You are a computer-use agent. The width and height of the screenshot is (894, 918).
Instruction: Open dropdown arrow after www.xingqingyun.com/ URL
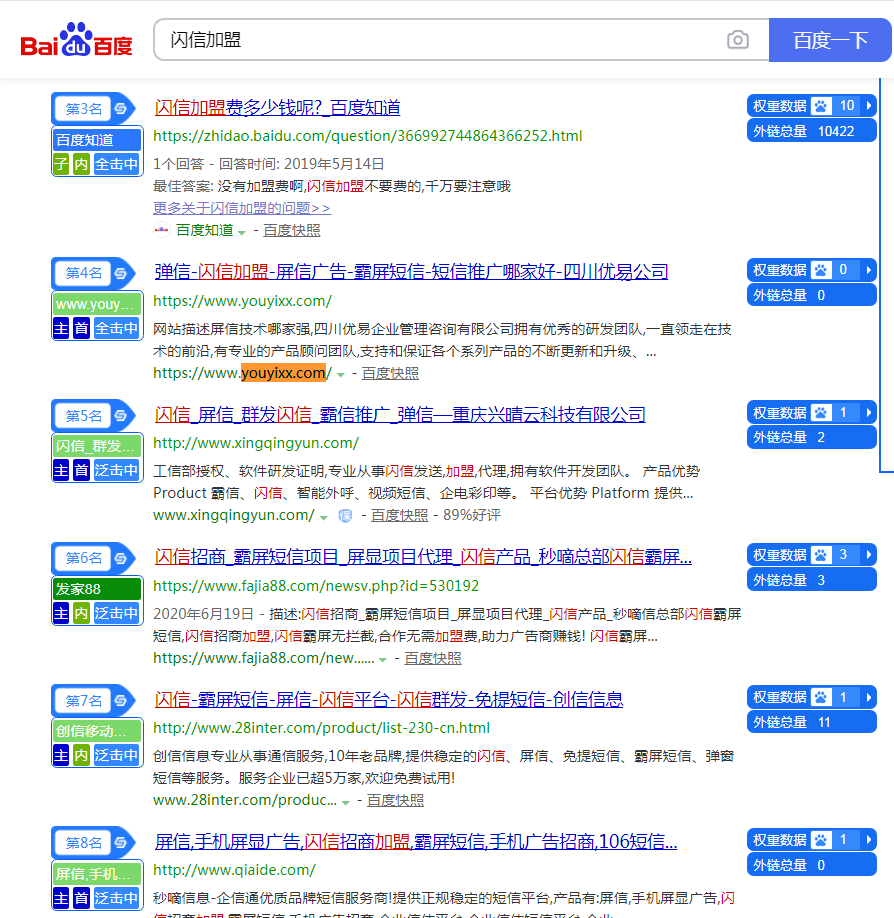click(324, 517)
